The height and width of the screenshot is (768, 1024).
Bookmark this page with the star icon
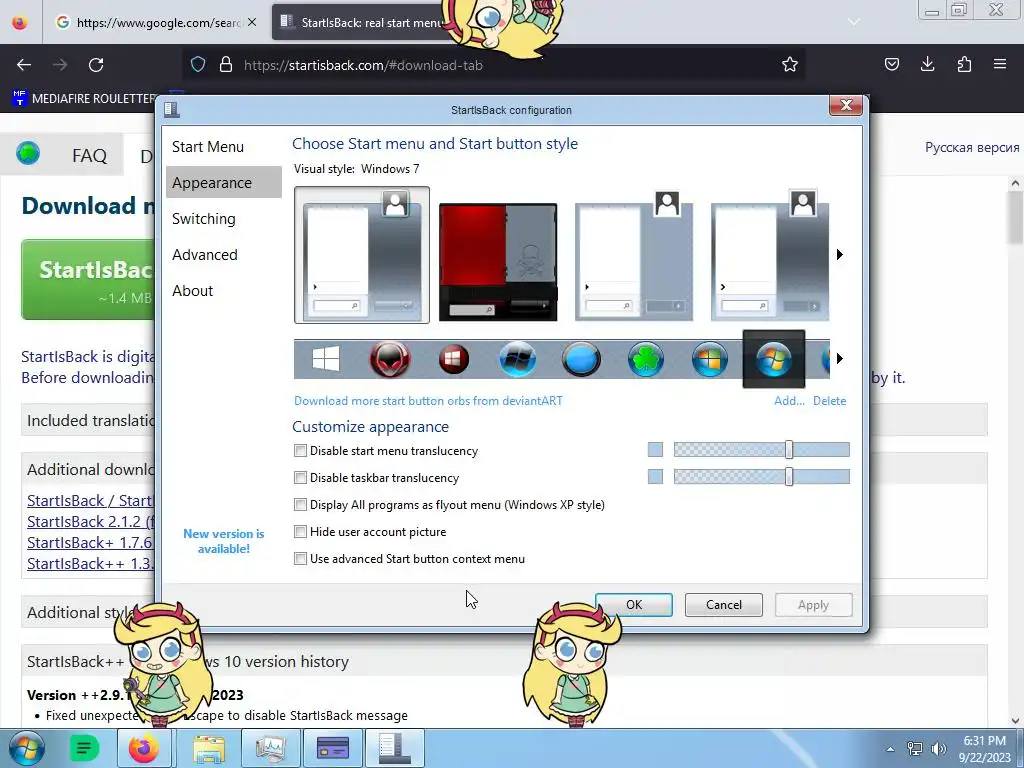(x=790, y=64)
